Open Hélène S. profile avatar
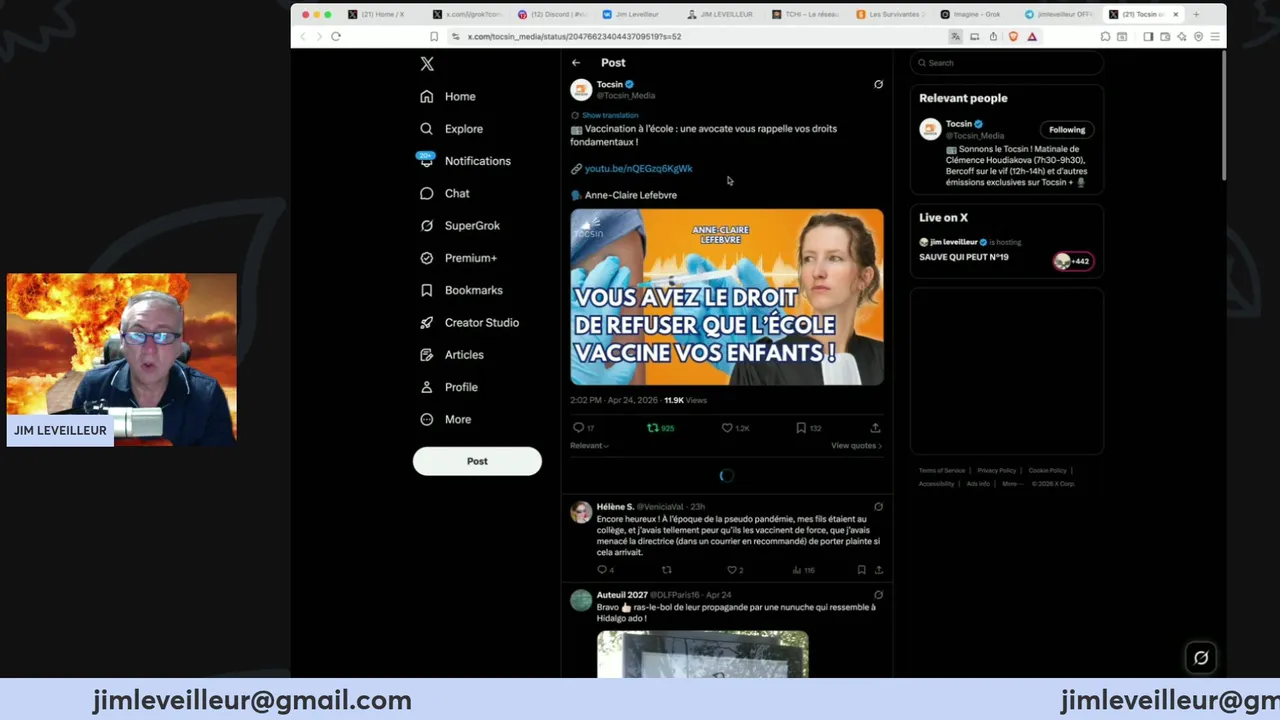Image resolution: width=1280 pixels, height=720 pixels. 581,513
